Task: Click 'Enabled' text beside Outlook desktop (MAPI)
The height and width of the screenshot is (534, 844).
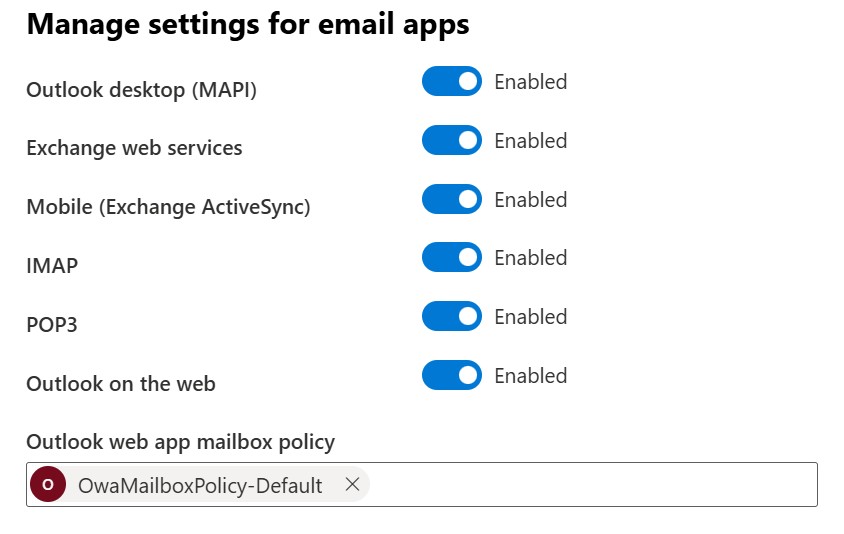Action: tap(531, 82)
